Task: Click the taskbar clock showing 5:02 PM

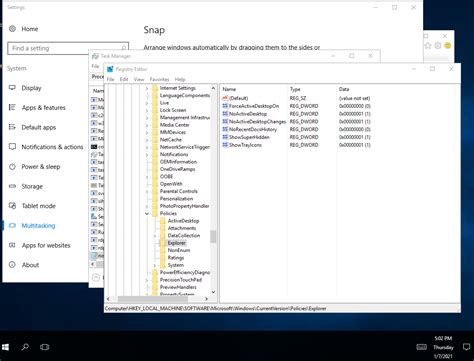Action: [x=443, y=347]
